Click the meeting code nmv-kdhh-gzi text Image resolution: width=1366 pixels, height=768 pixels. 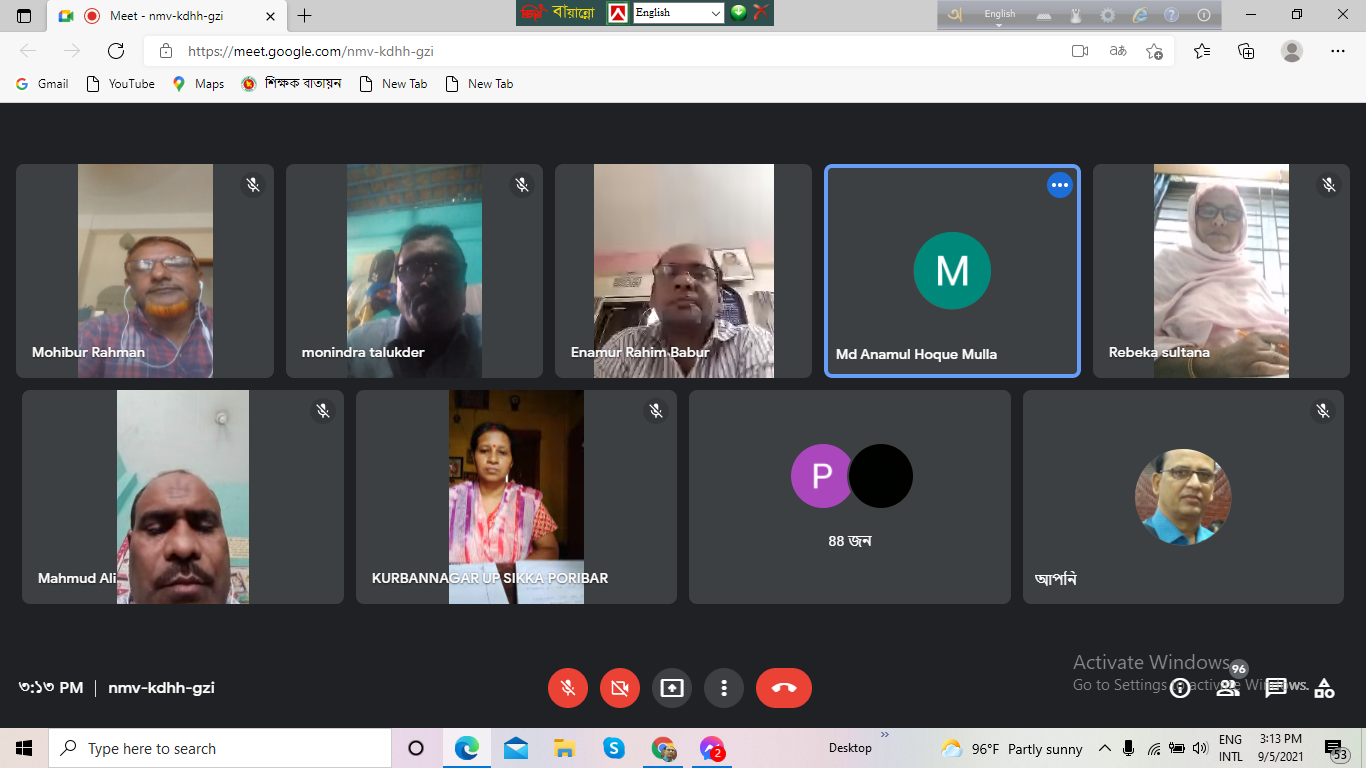(161, 688)
